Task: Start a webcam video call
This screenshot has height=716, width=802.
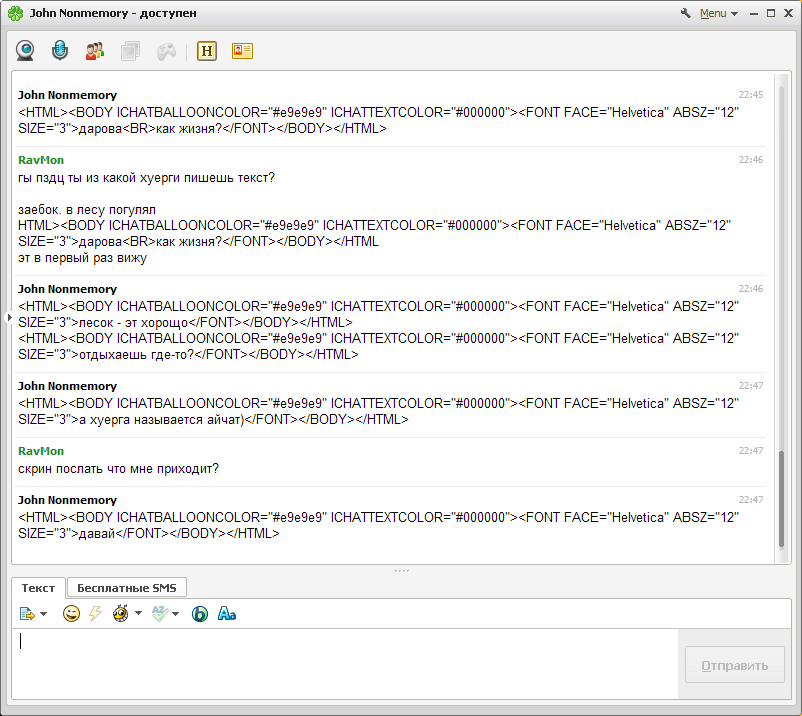Action: point(25,51)
